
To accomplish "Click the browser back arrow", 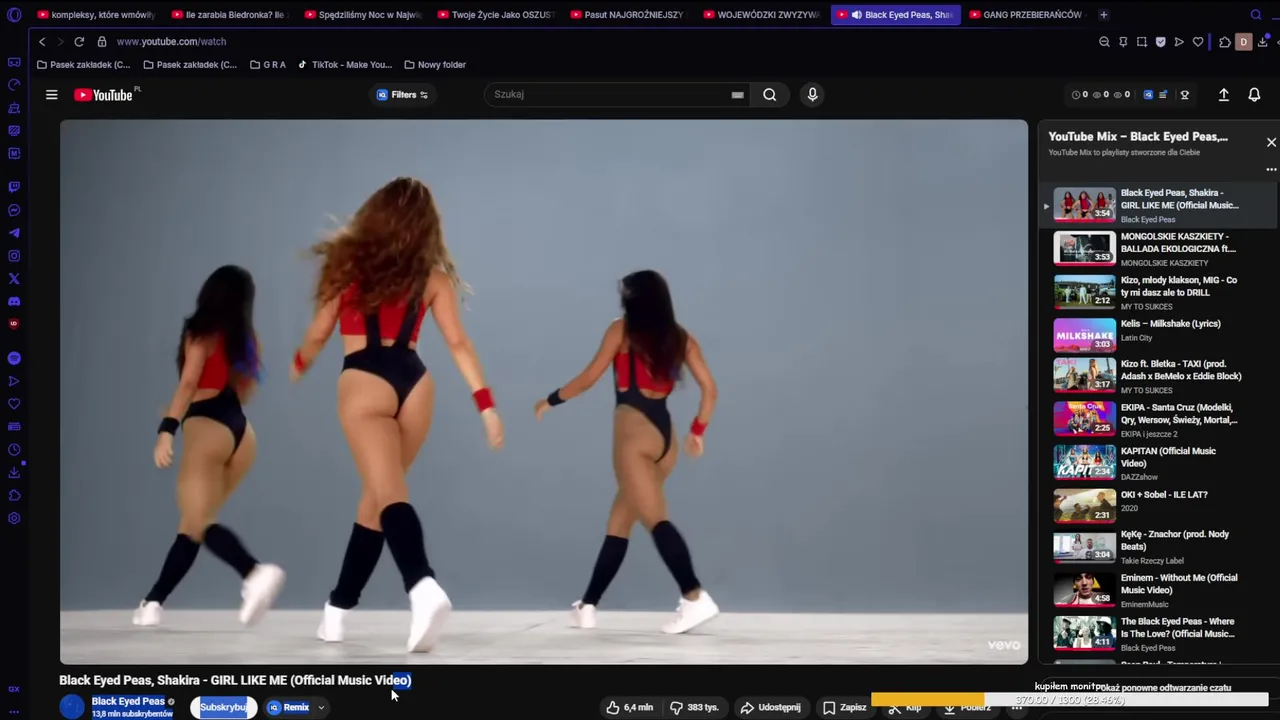I will pyautogui.click(x=42, y=42).
